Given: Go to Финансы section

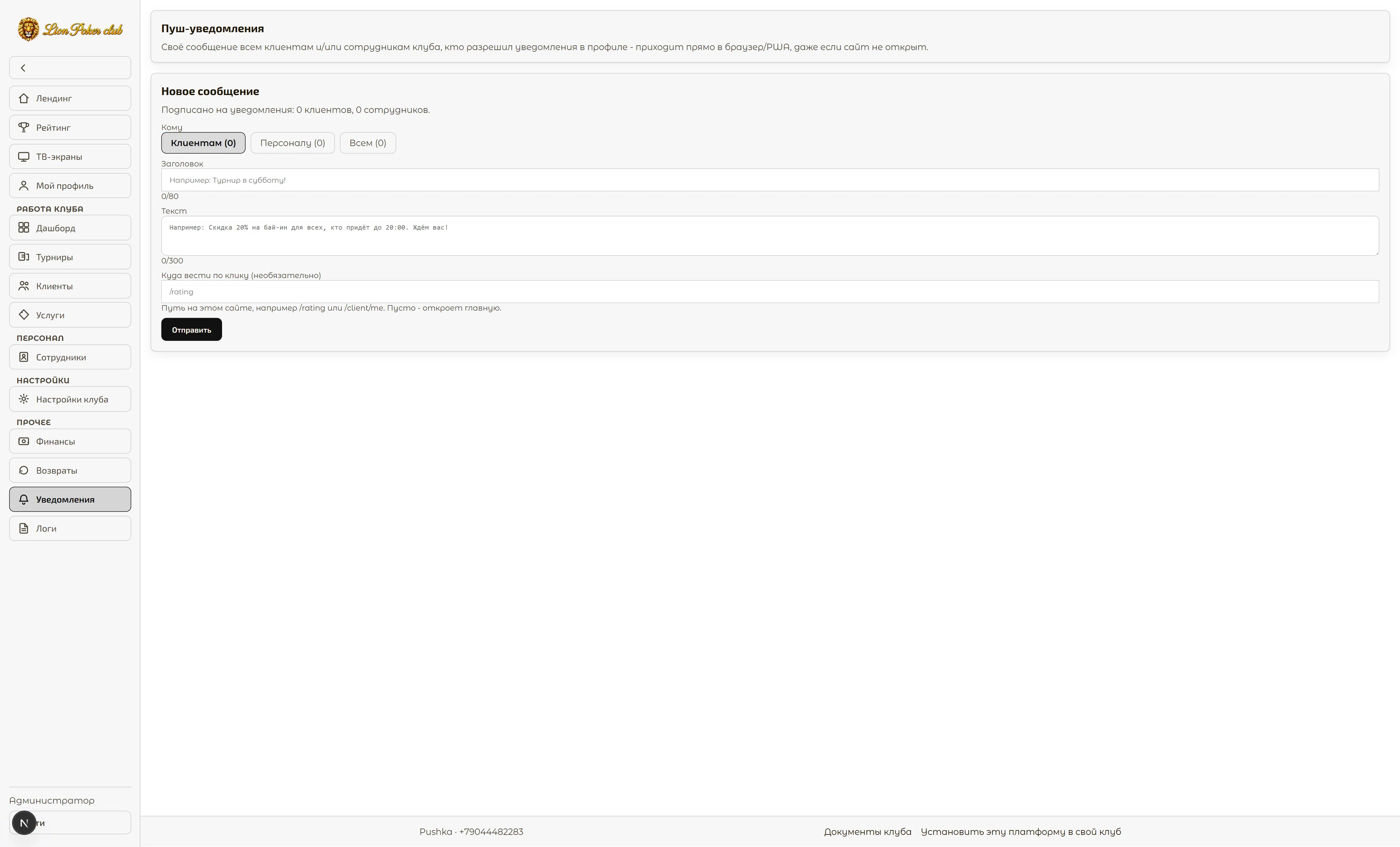Looking at the screenshot, I should [x=70, y=441].
